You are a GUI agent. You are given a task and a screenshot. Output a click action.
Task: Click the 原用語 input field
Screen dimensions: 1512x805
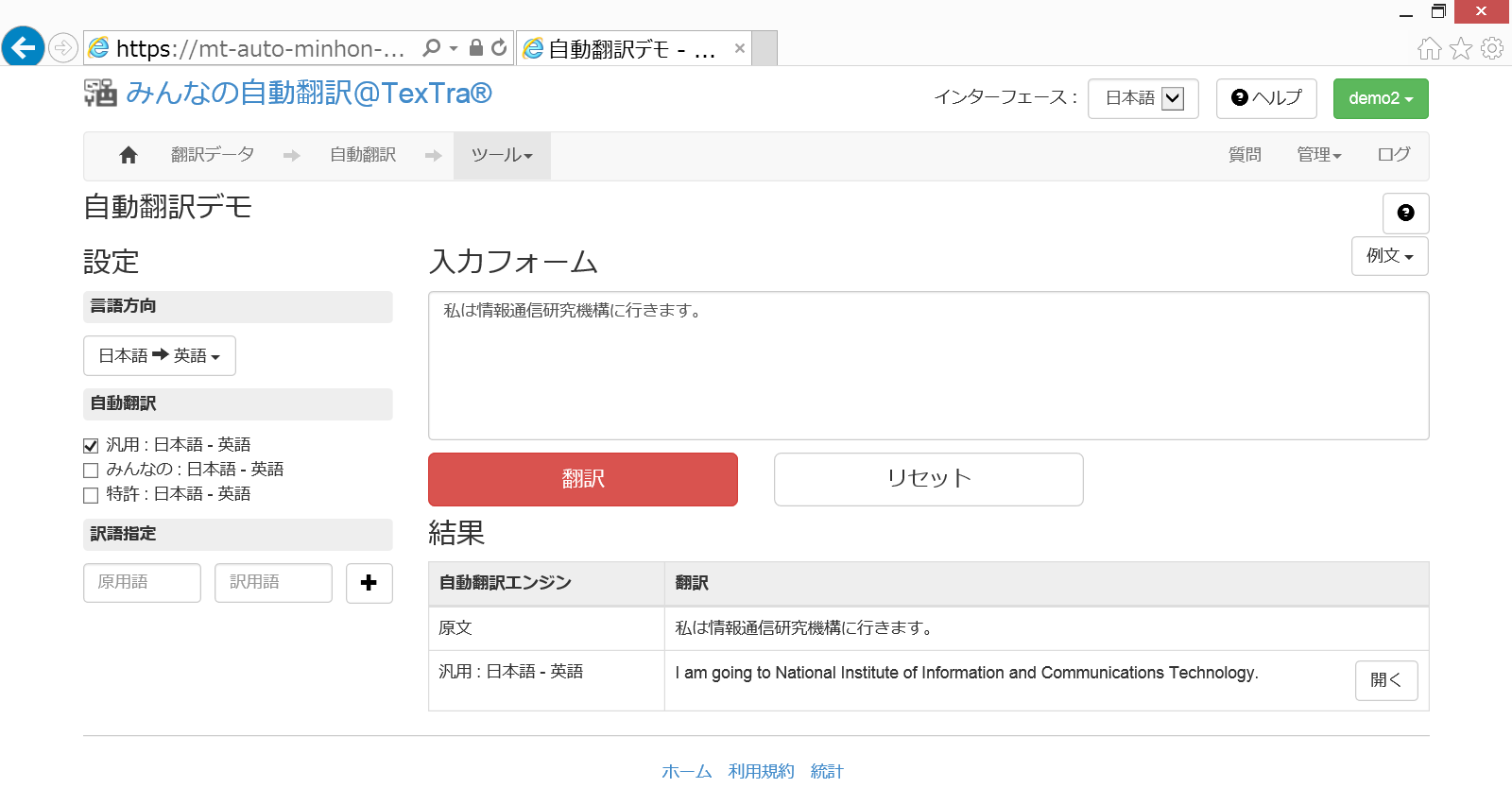[142, 583]
